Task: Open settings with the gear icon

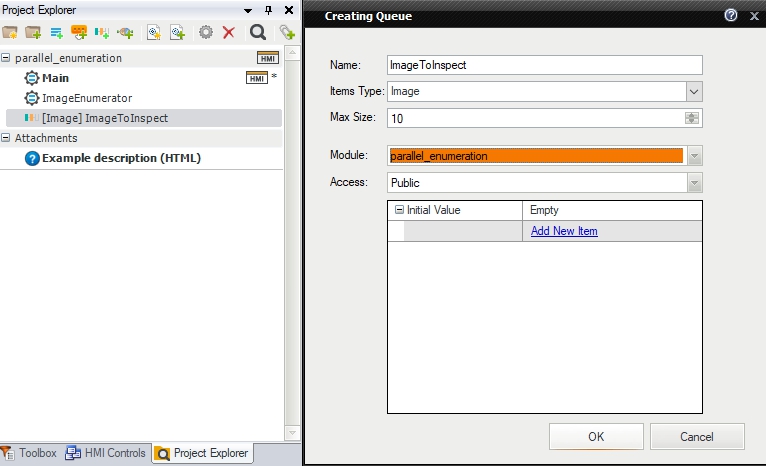Action: 206,33
